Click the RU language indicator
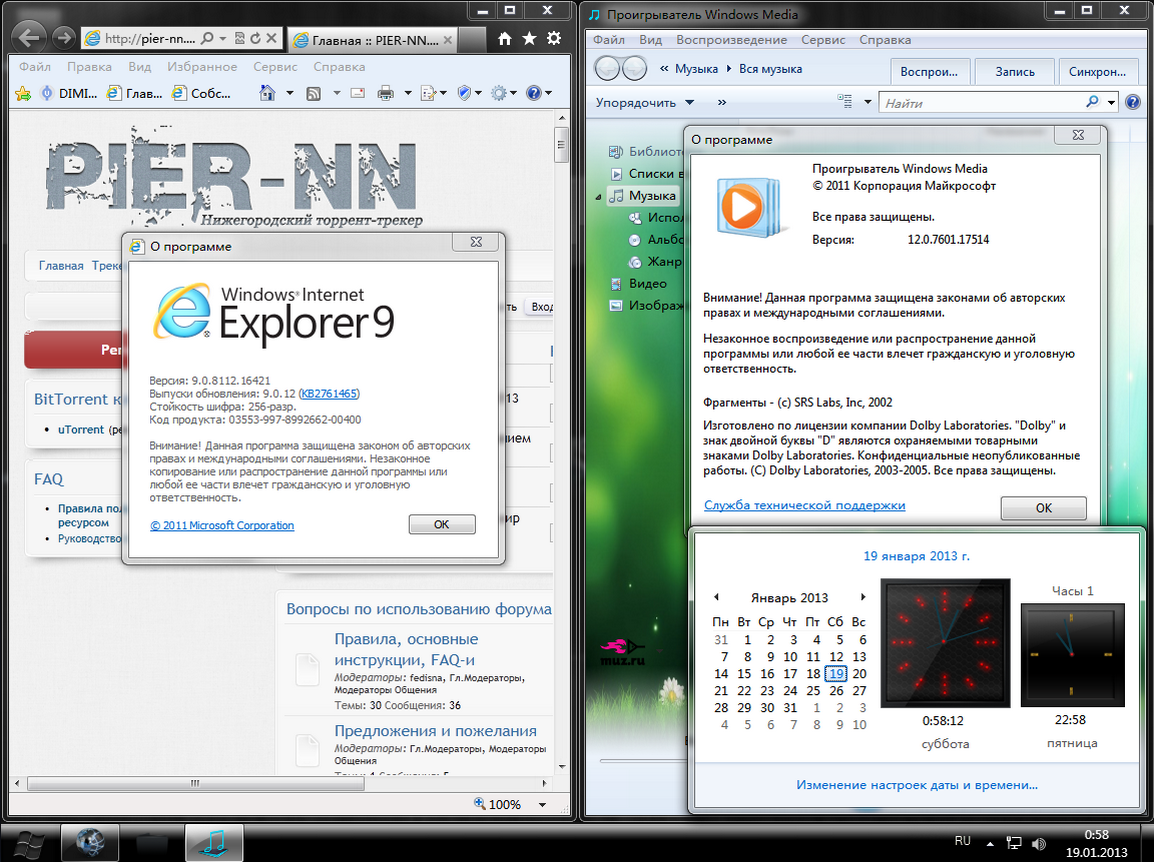Screen dimensions: 1154x862 pos(962,841)
